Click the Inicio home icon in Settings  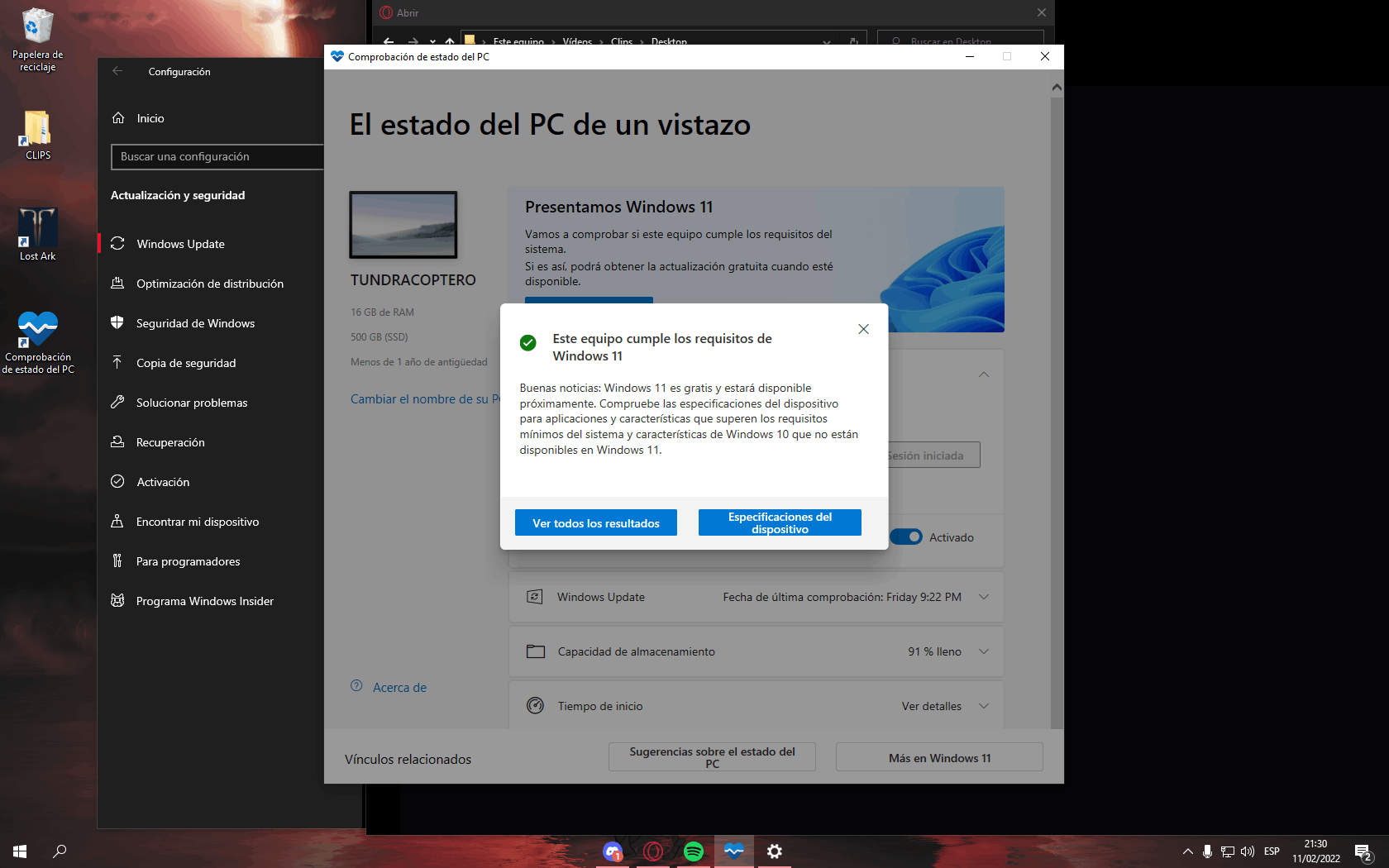tap(118, 117)
